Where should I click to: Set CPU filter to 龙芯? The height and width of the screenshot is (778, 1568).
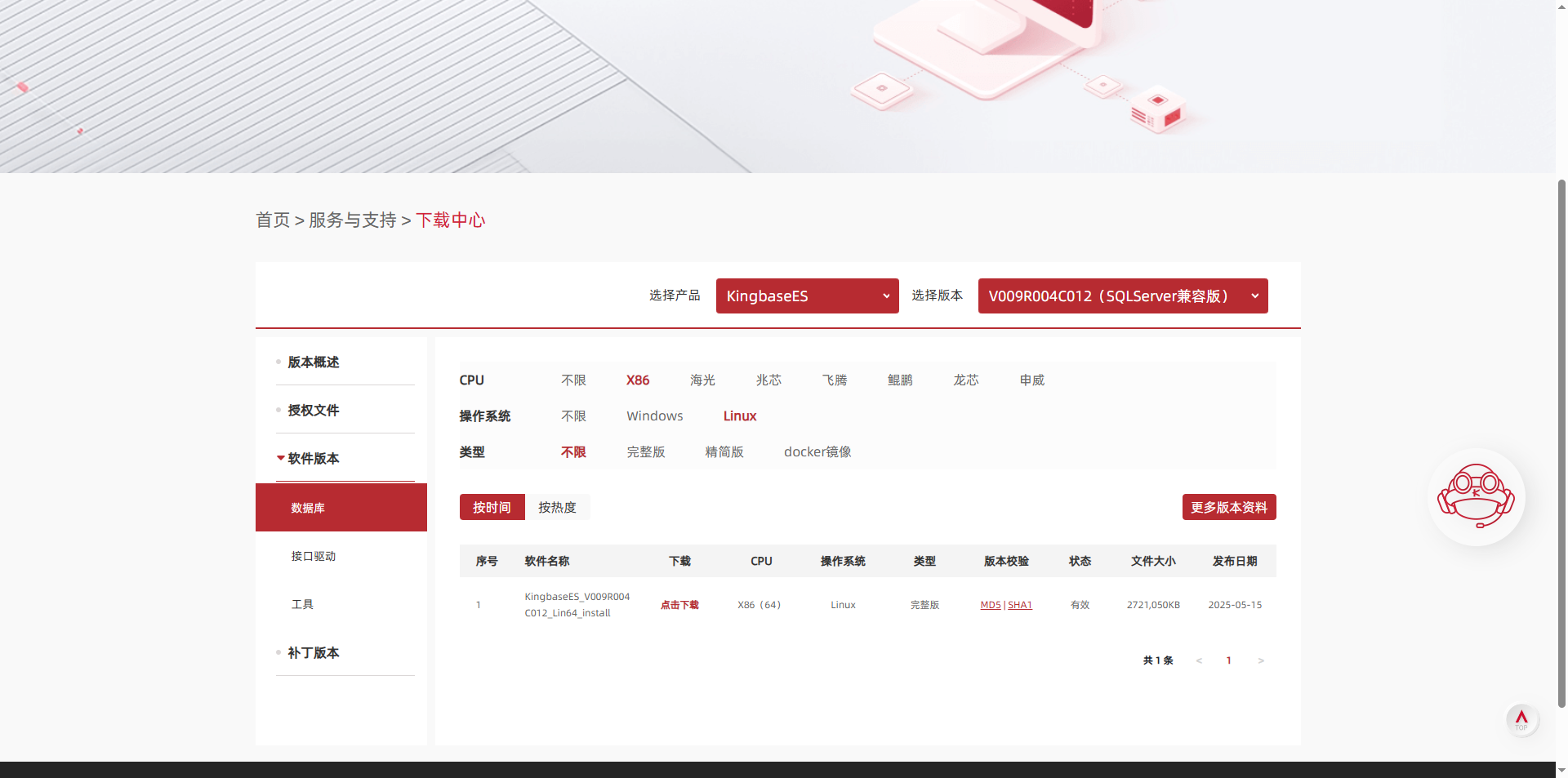967,380
